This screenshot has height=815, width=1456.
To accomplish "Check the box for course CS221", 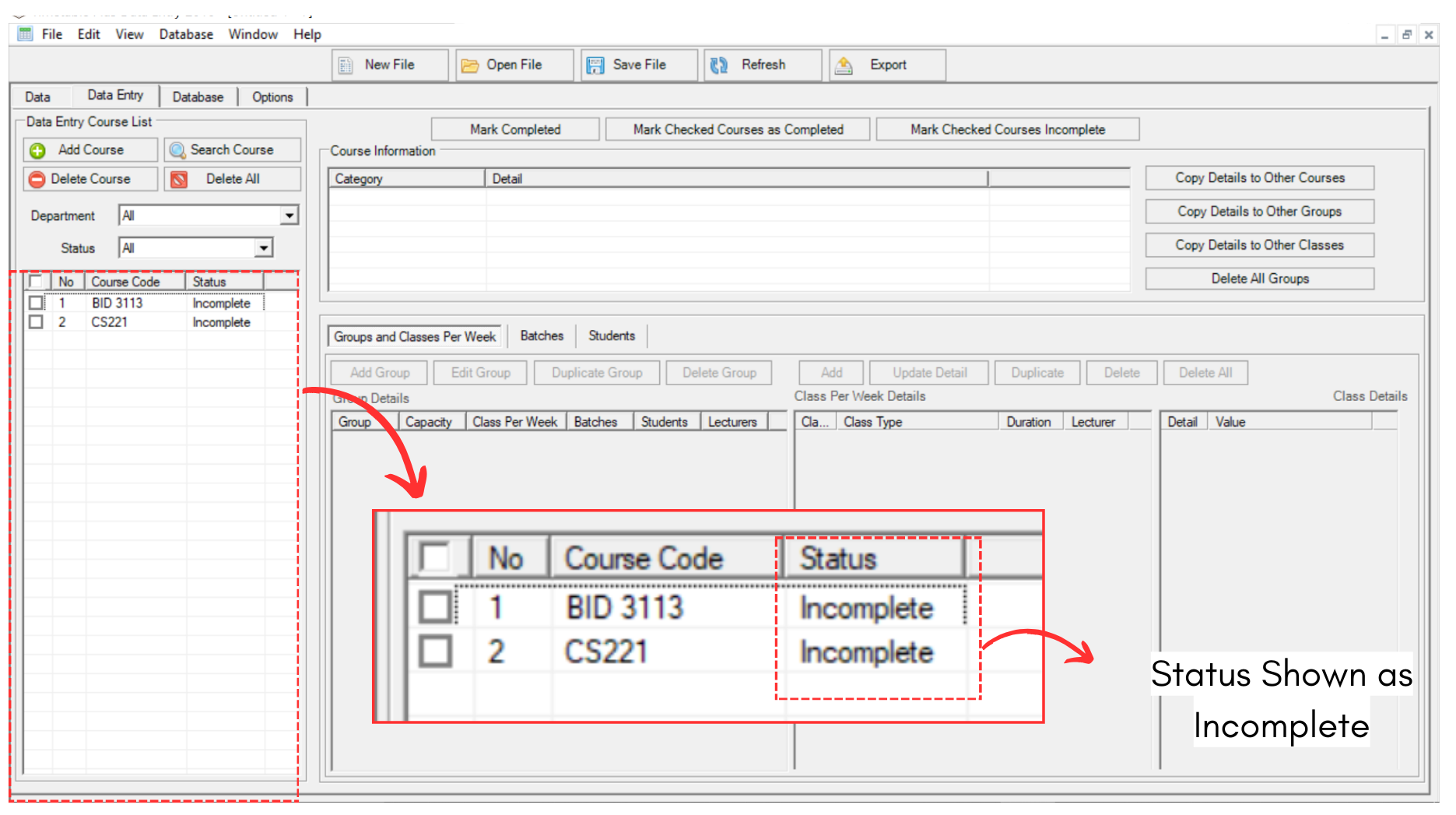I will pos(36,322).
